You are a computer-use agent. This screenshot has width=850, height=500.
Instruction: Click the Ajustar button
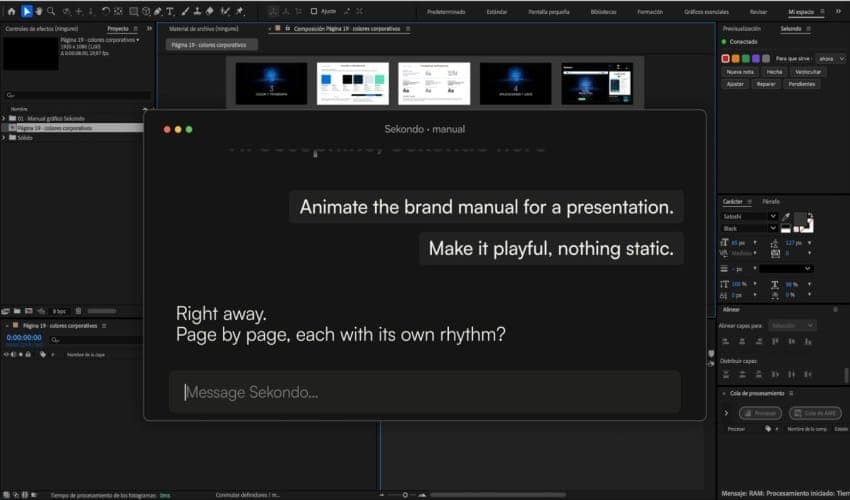click(735, 84)
